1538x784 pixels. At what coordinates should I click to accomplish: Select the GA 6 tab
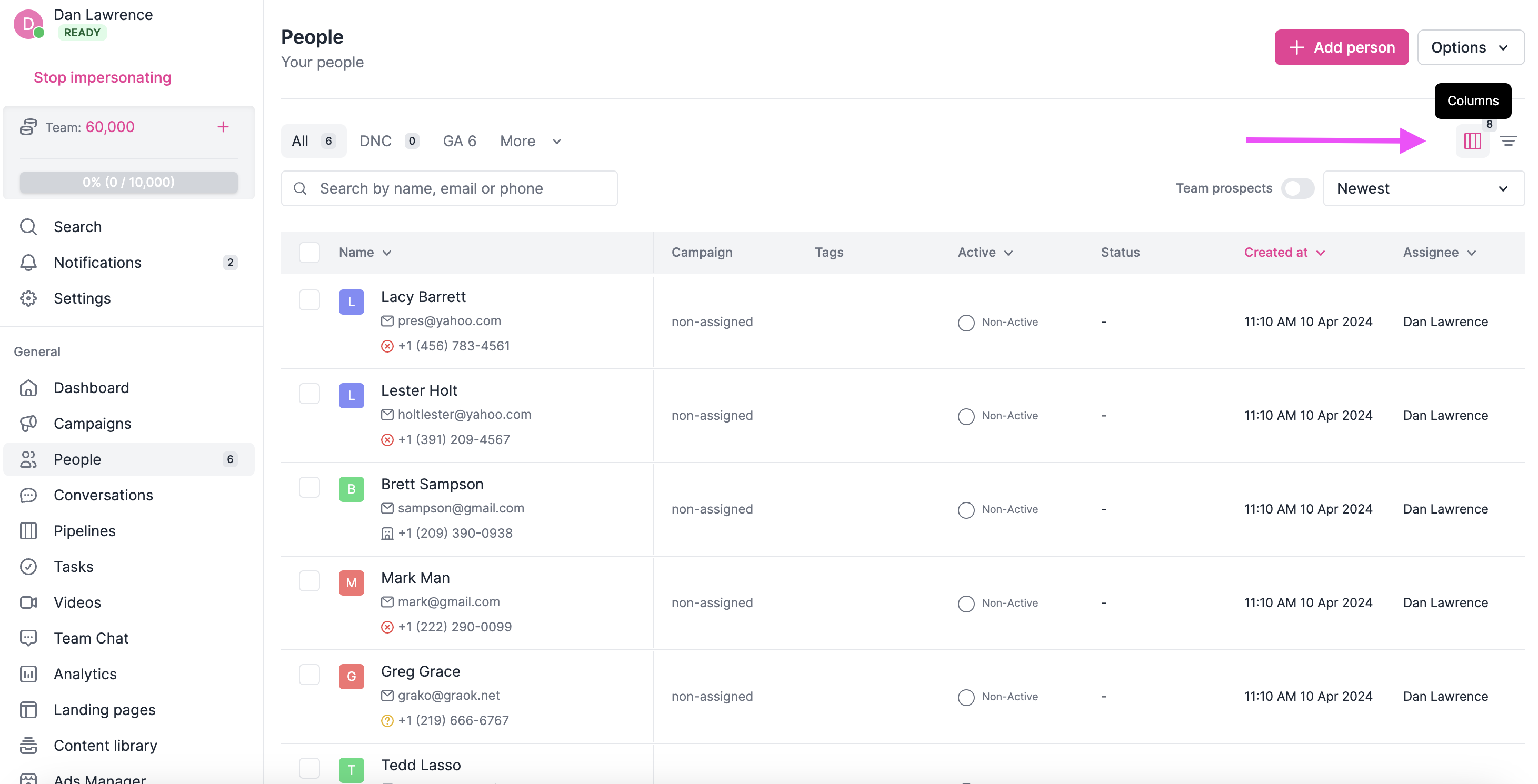(x=459, y=141)
